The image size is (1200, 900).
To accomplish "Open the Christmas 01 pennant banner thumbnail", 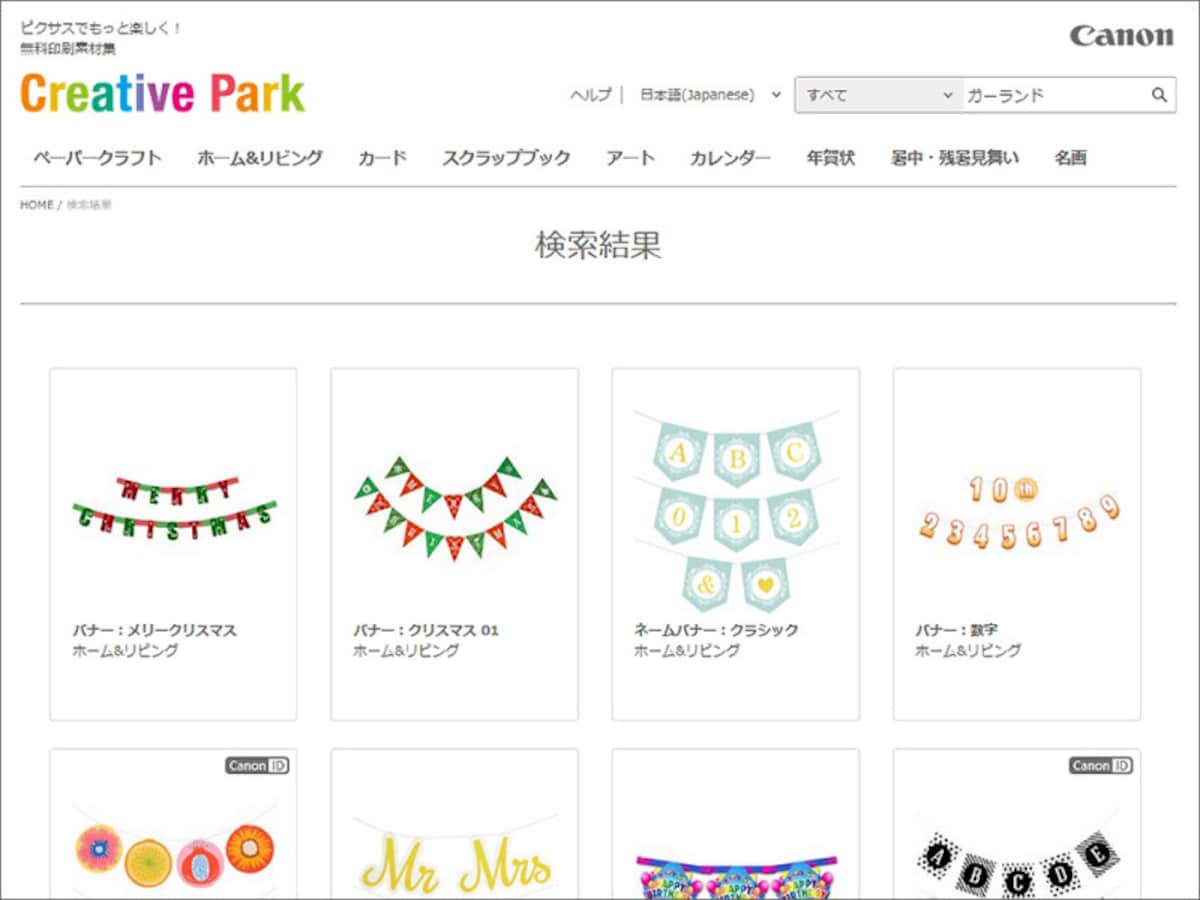I will tap(455, 507).
